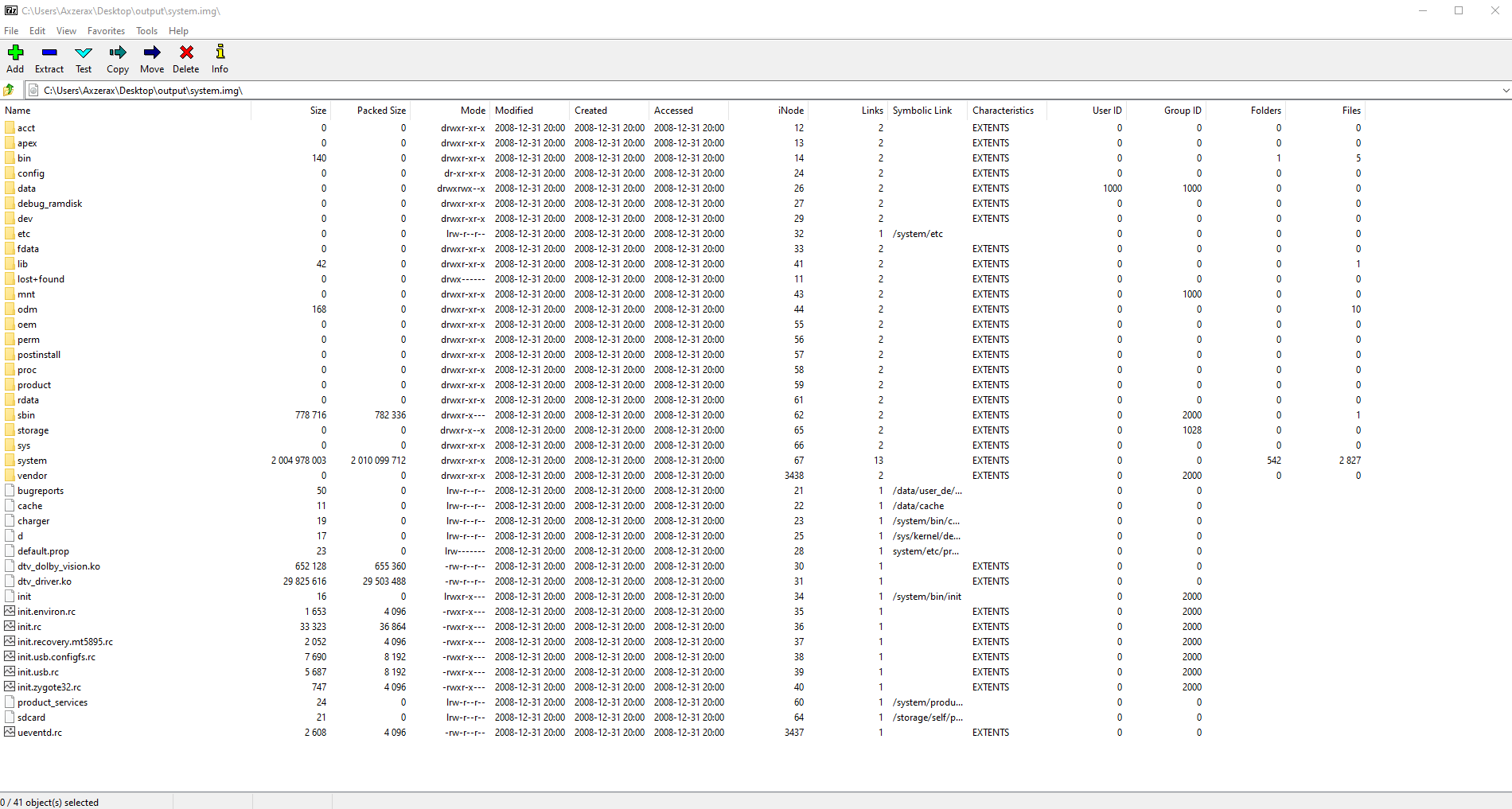Select the postinstall folder name
This screenshot has width=1512, height=809.
pos(39,355)
